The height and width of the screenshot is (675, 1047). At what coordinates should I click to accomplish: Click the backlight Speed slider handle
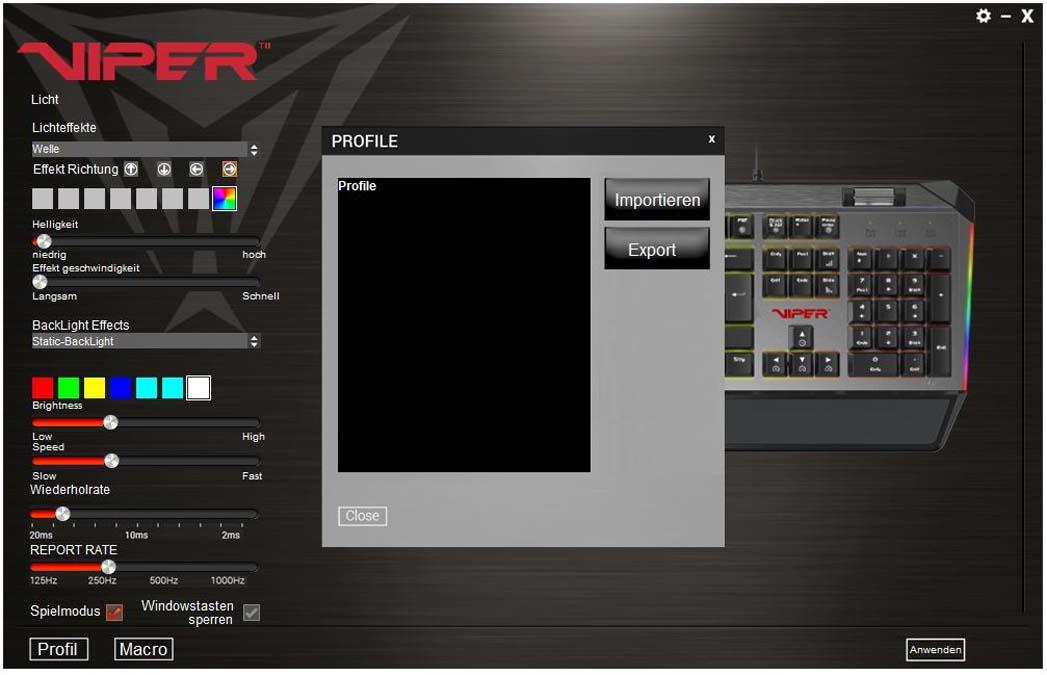tap(112, 461)
